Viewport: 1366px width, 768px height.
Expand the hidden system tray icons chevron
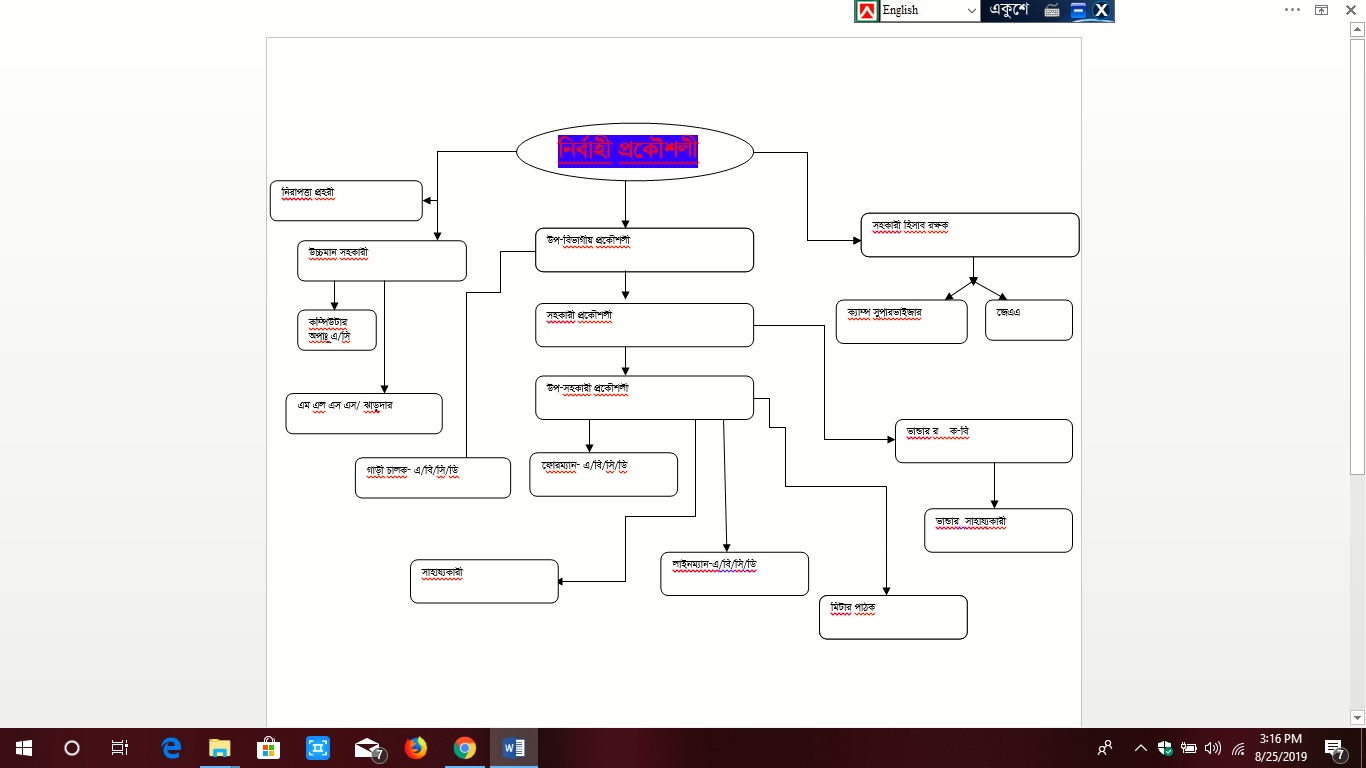1140,748
